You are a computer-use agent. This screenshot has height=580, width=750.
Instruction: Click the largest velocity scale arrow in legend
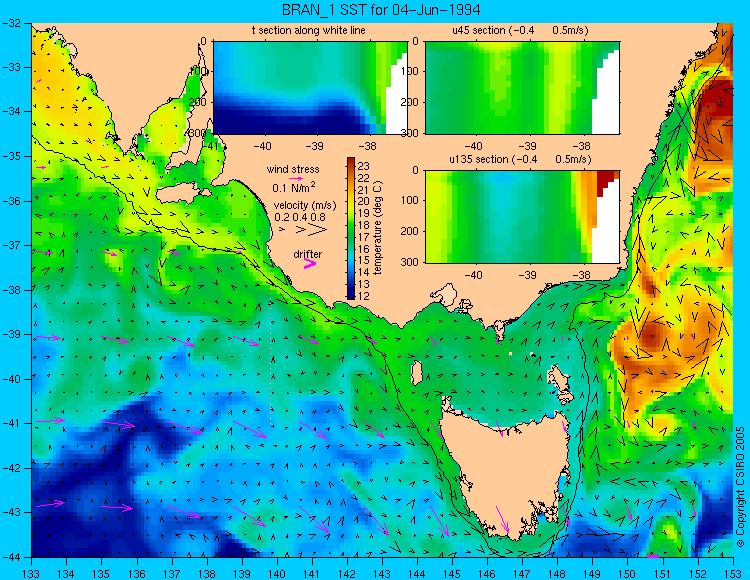click(318, 230)
